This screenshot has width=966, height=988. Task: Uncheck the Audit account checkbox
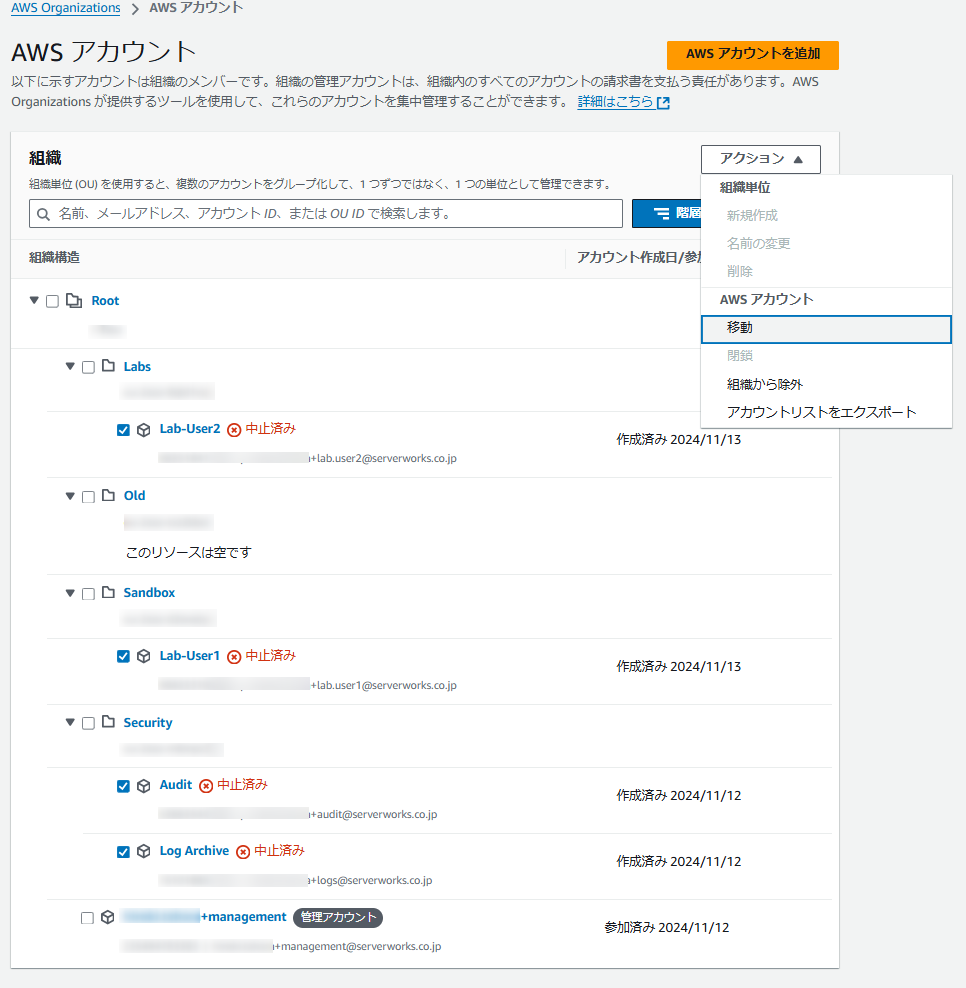pyautogui.click(x=124, y=786)
